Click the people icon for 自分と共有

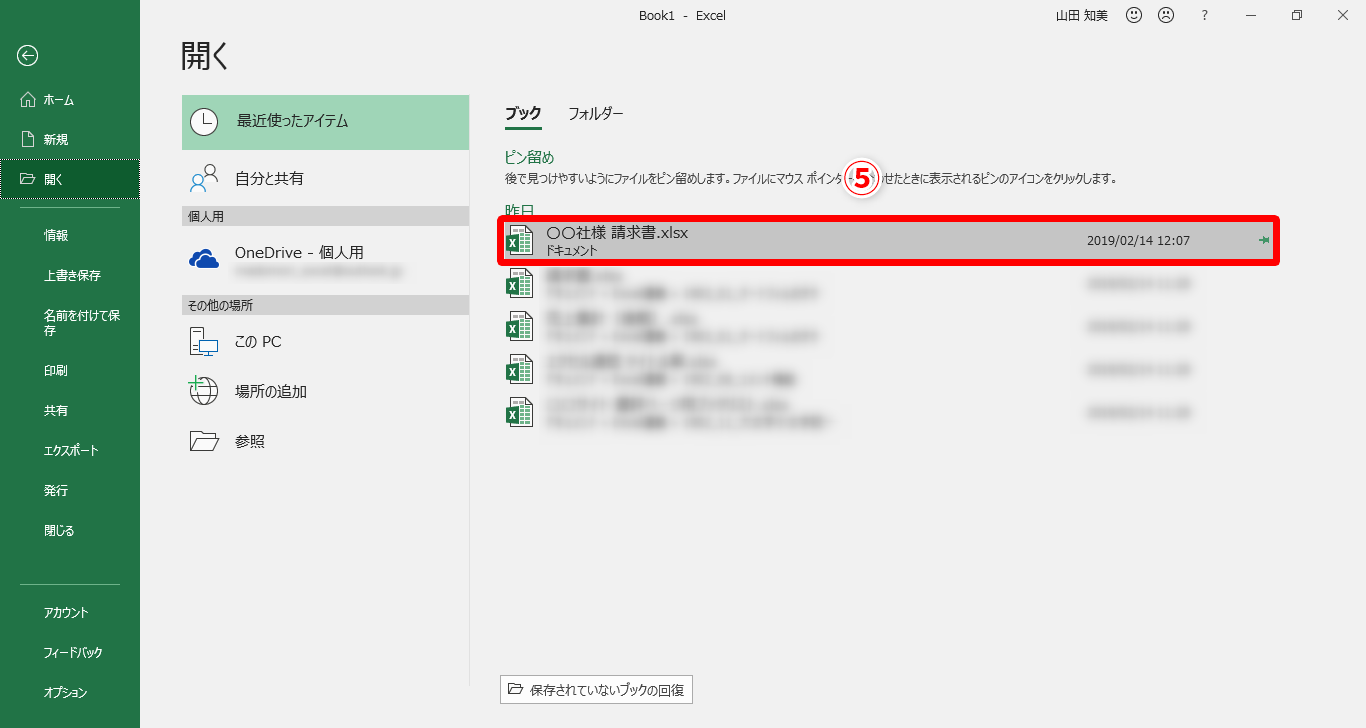pos(204,178)
